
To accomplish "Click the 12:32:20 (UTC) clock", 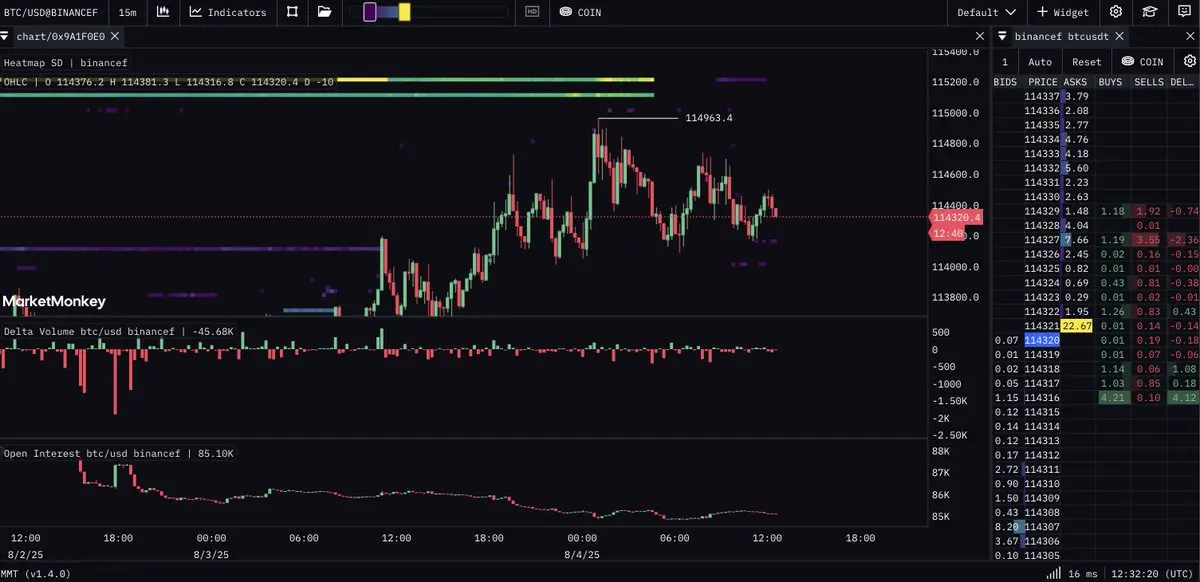I will tap(1153, 574).
